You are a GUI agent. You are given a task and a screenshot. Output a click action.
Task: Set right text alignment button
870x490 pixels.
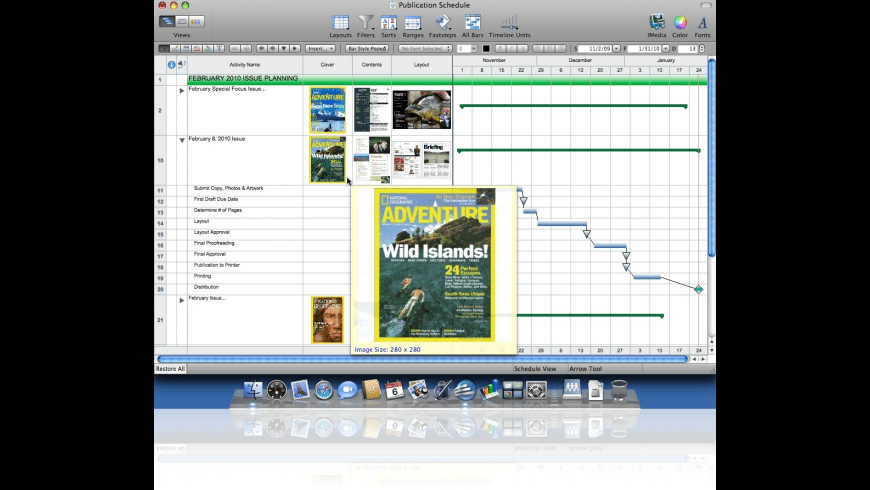pyautogui.click(x=560, y=48)
